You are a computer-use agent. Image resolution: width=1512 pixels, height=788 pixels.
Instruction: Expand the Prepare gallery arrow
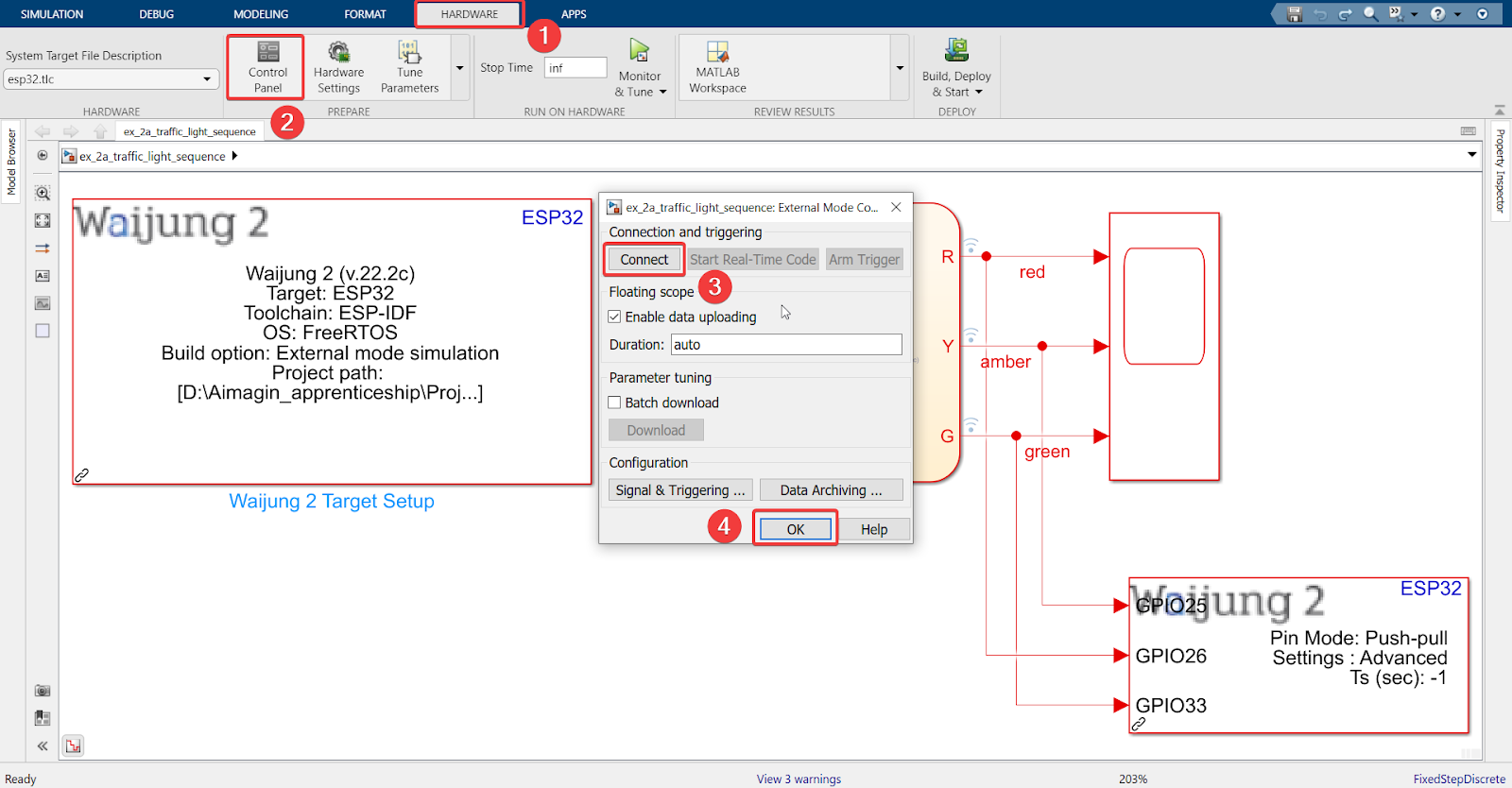click(460, 68)
